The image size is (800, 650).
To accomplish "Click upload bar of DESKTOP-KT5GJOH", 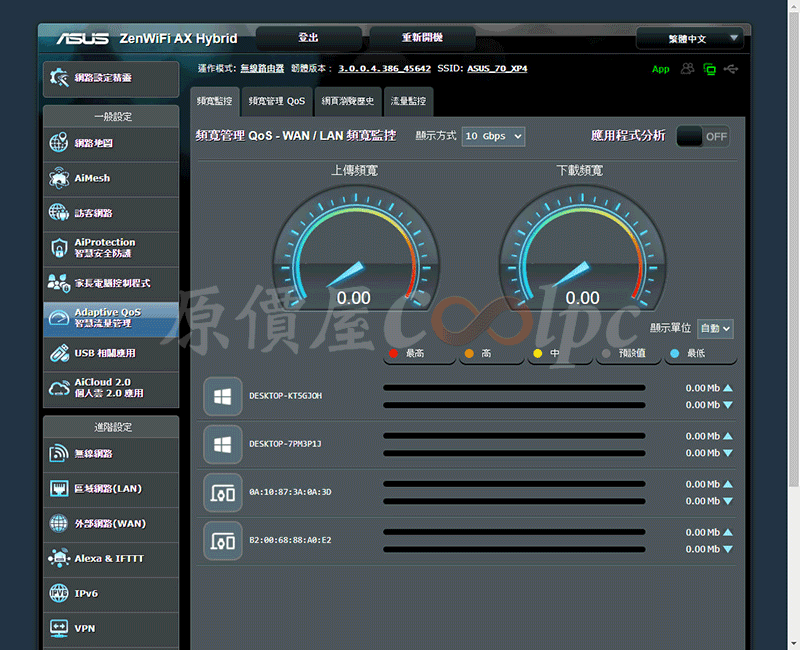I will coord(514,388).
